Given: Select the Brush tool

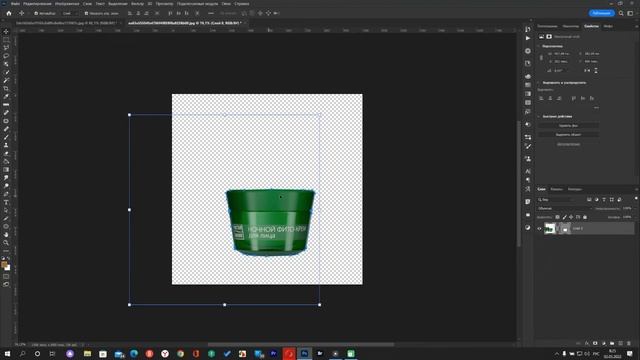Looking at the screenshot, I should (6, 137).
